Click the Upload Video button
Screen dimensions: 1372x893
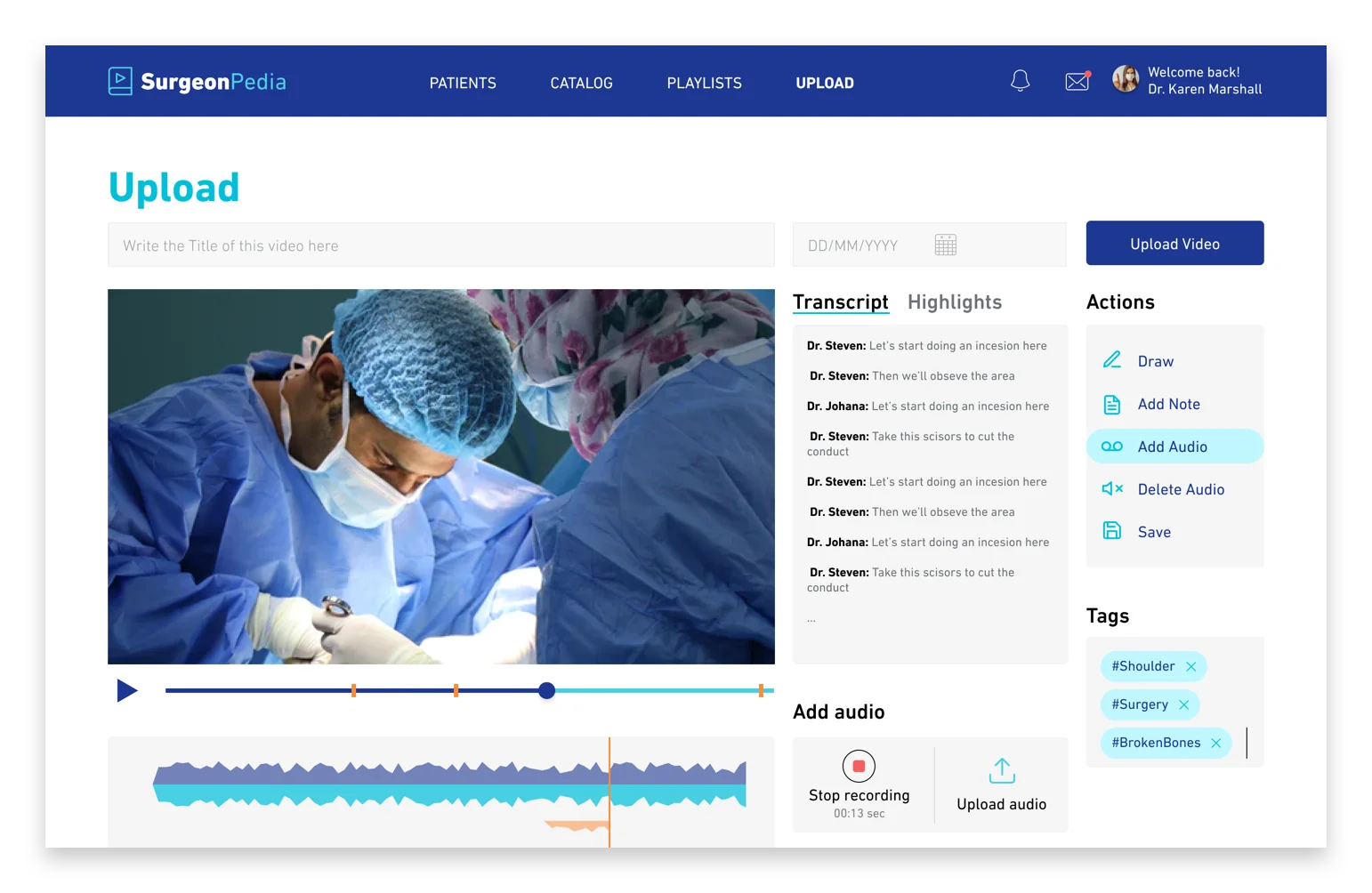click(1174, 243)
